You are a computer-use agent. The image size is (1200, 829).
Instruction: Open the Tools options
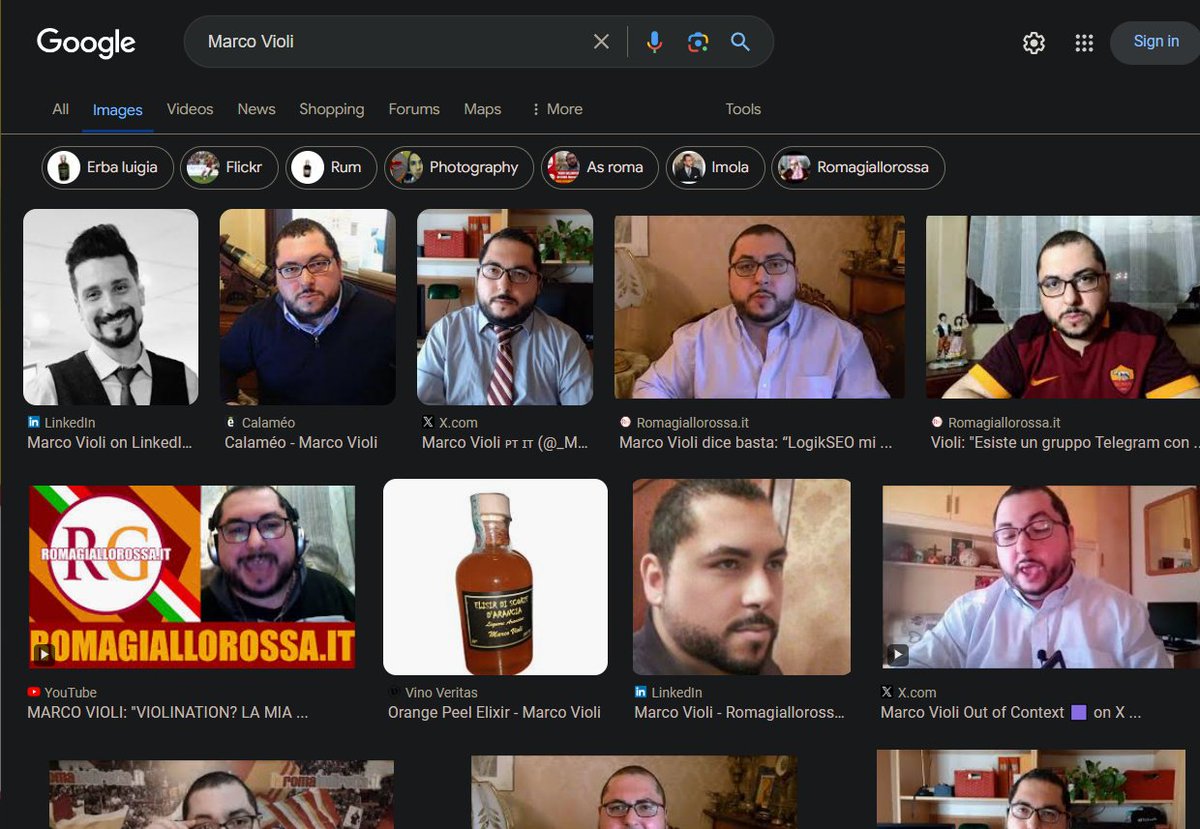[x=743, y=109]
